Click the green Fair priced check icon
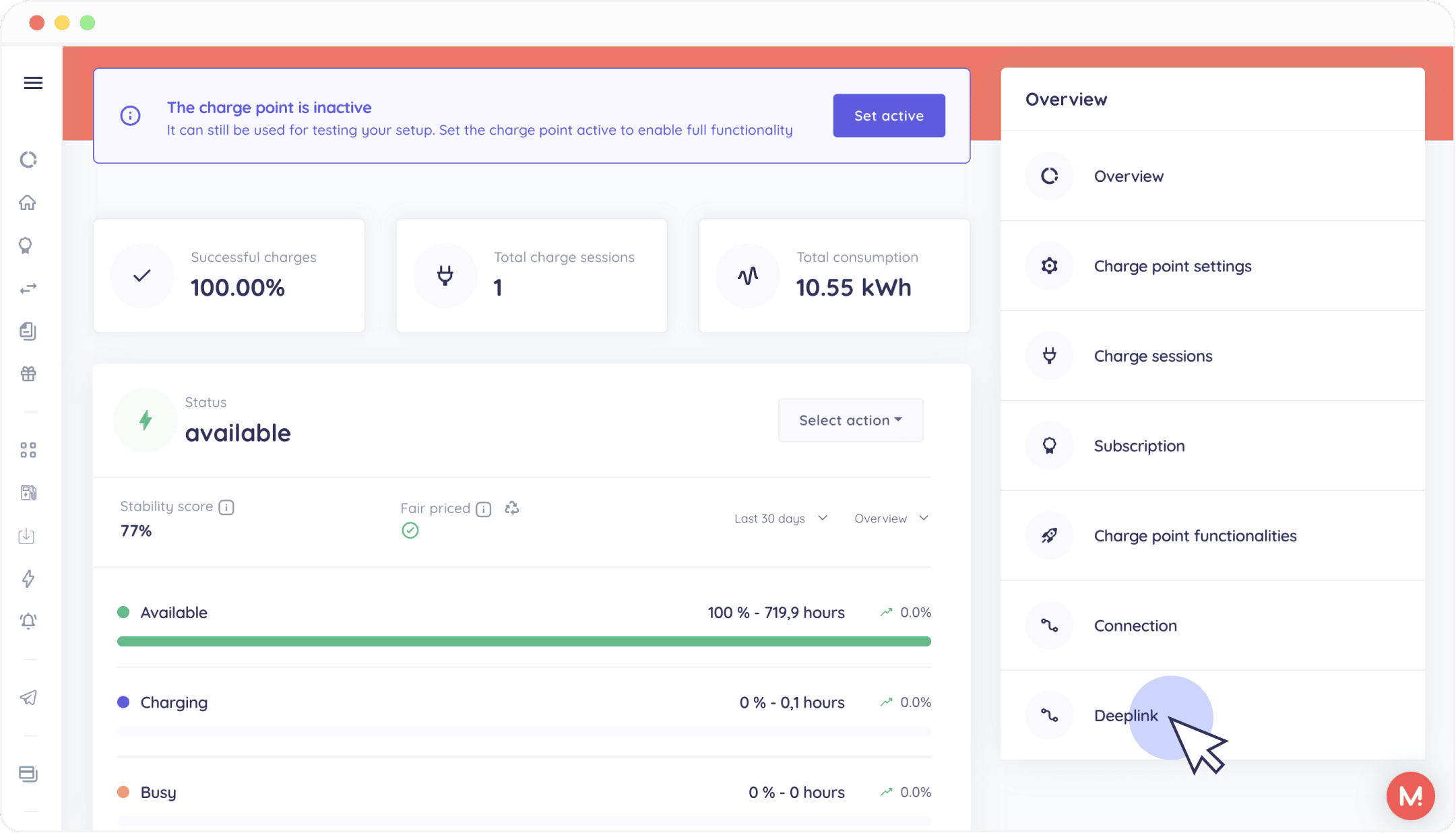 coord(410,531)
